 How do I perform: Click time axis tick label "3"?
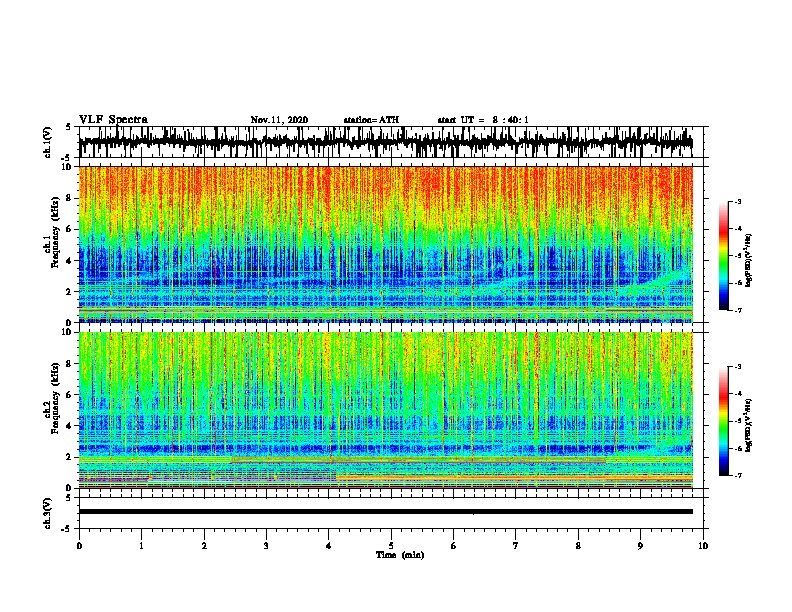(x=266, y=545)
